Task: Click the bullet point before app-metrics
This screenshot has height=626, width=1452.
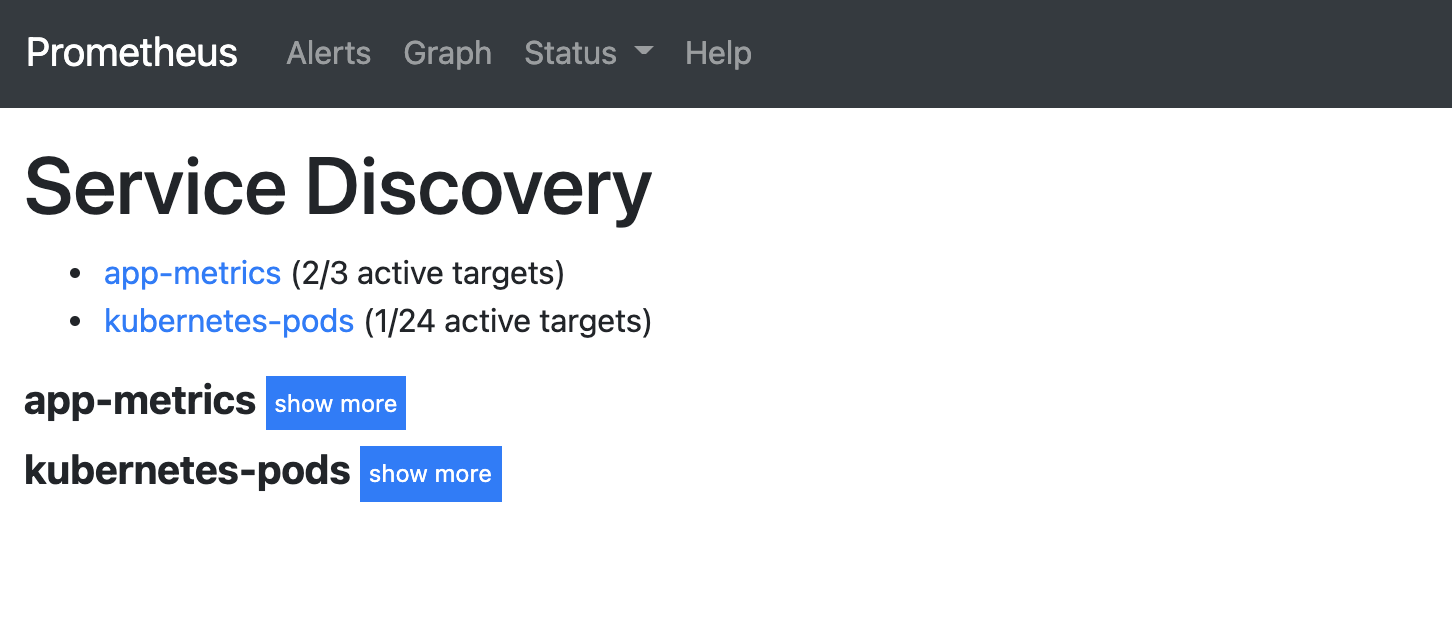Action: coord(74,273)
